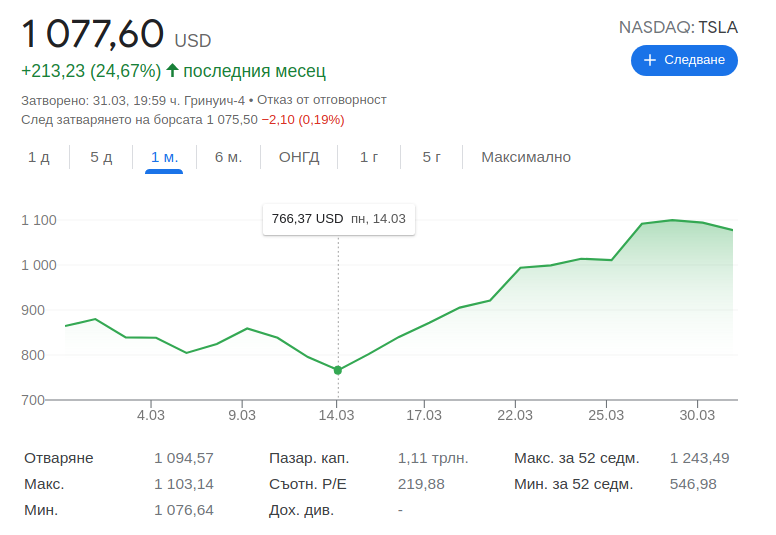Click the 4.03 date on chart axis
Image resolution: width=776 pixels, height=535 pixels.
click(x=150, y=415)
